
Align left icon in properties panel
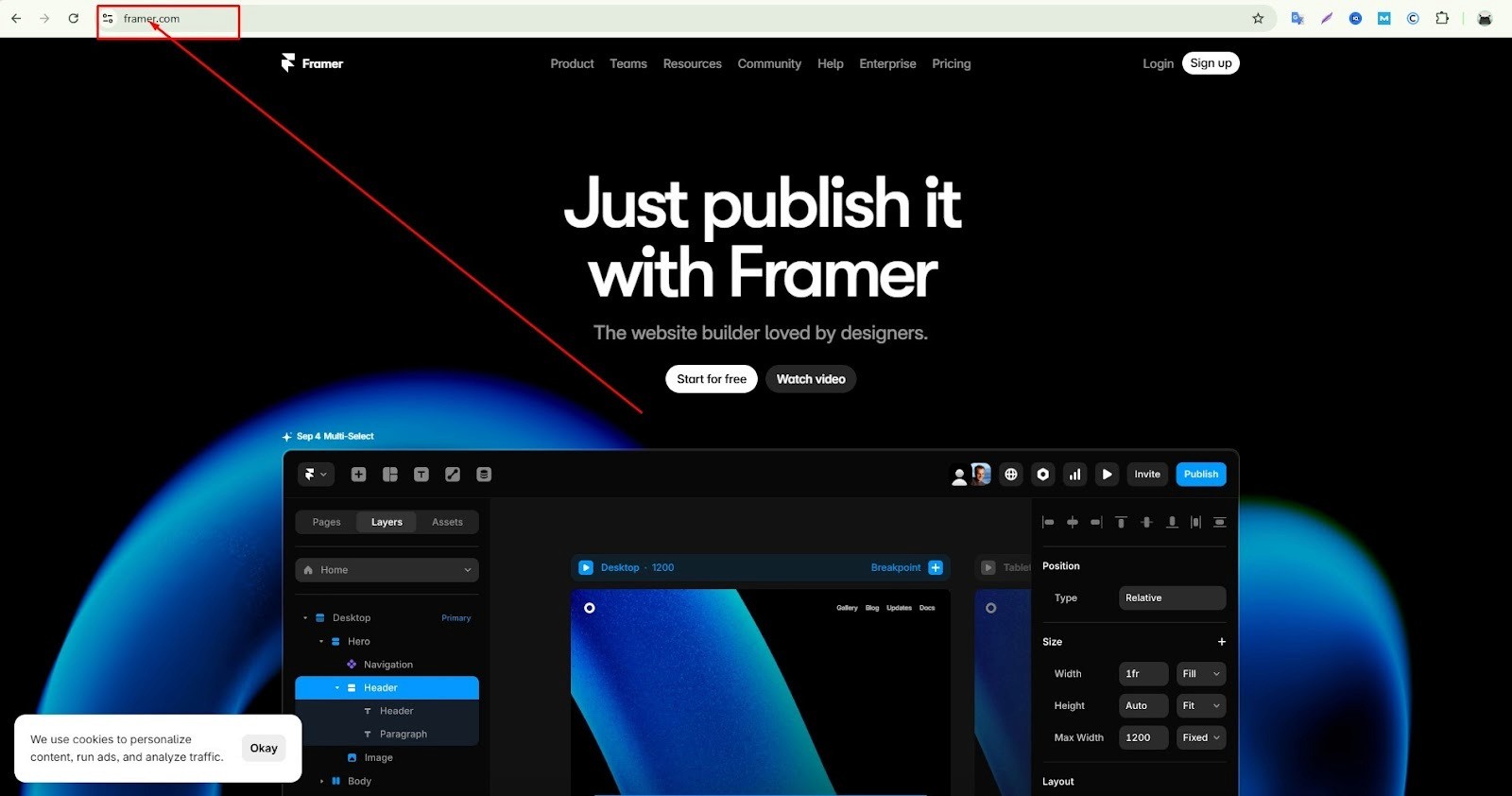click(1048, 522)
